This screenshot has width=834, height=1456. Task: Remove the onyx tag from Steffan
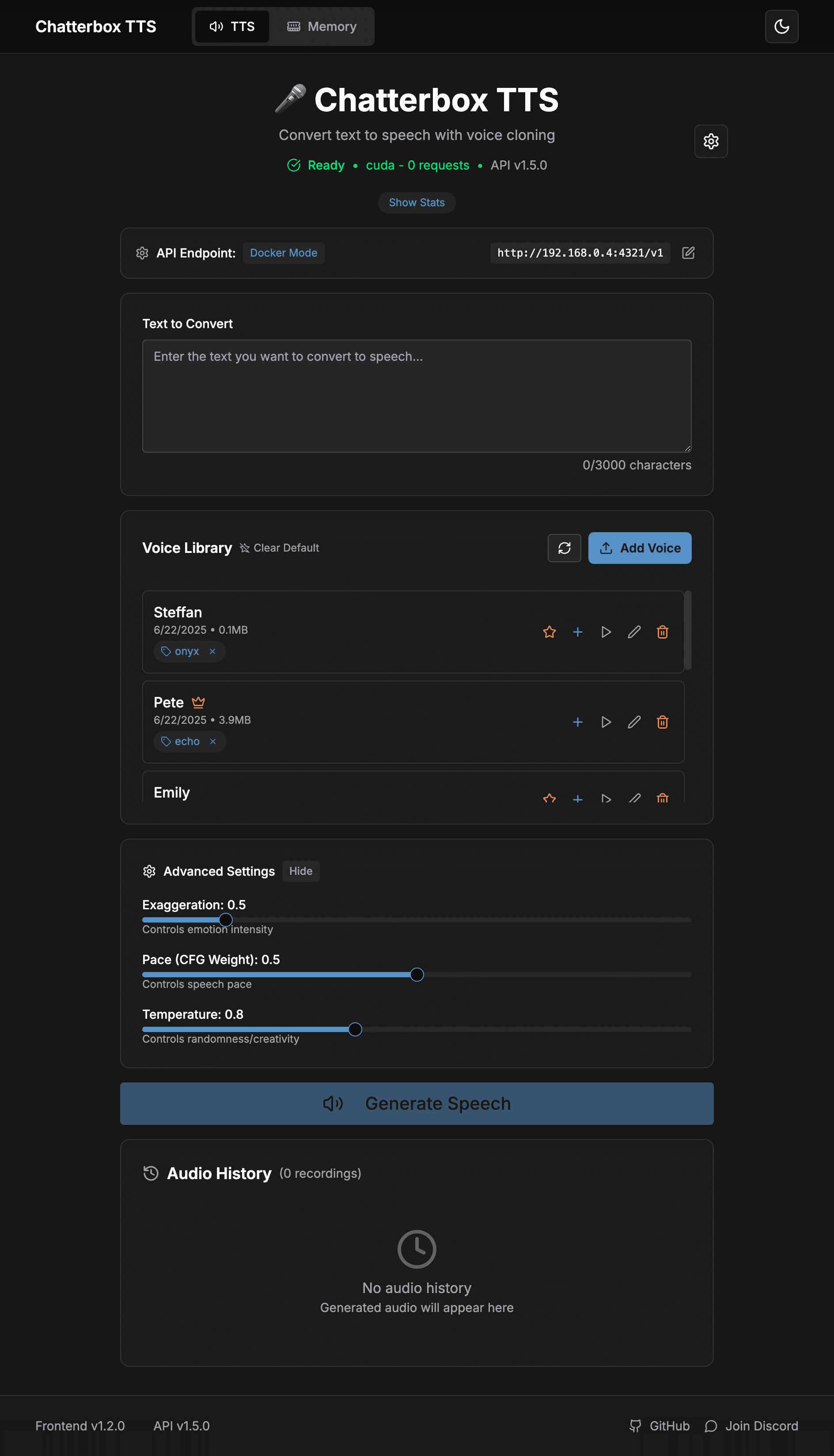tap(212, 651)
